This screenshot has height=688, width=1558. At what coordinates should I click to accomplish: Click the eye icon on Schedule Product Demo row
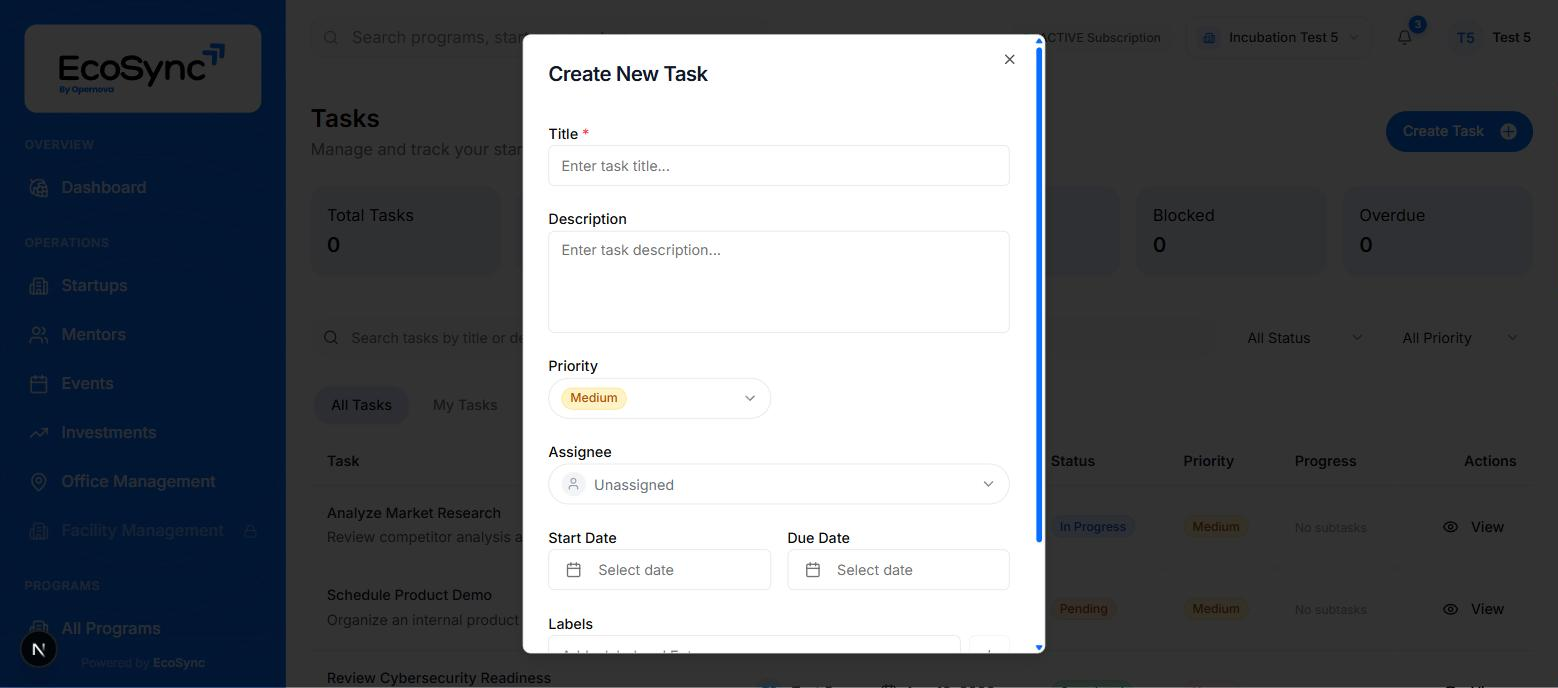tap(1450, 609)
